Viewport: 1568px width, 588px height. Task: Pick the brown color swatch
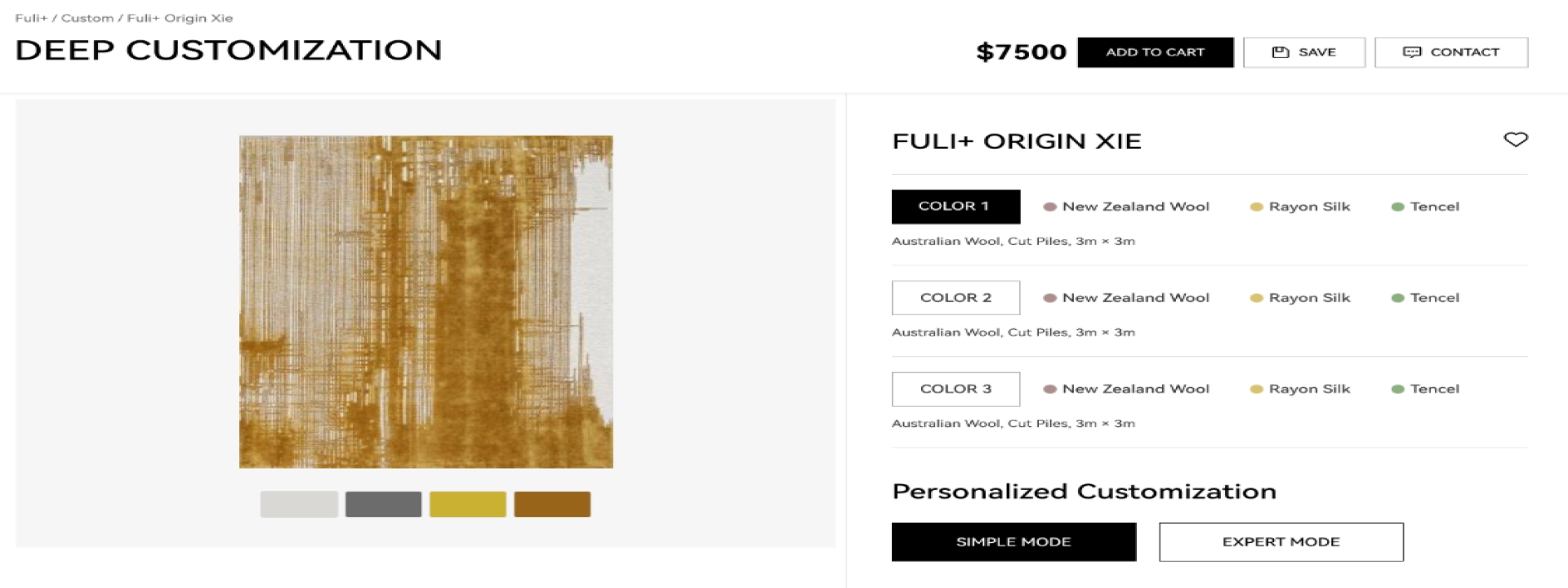point(552,504)
